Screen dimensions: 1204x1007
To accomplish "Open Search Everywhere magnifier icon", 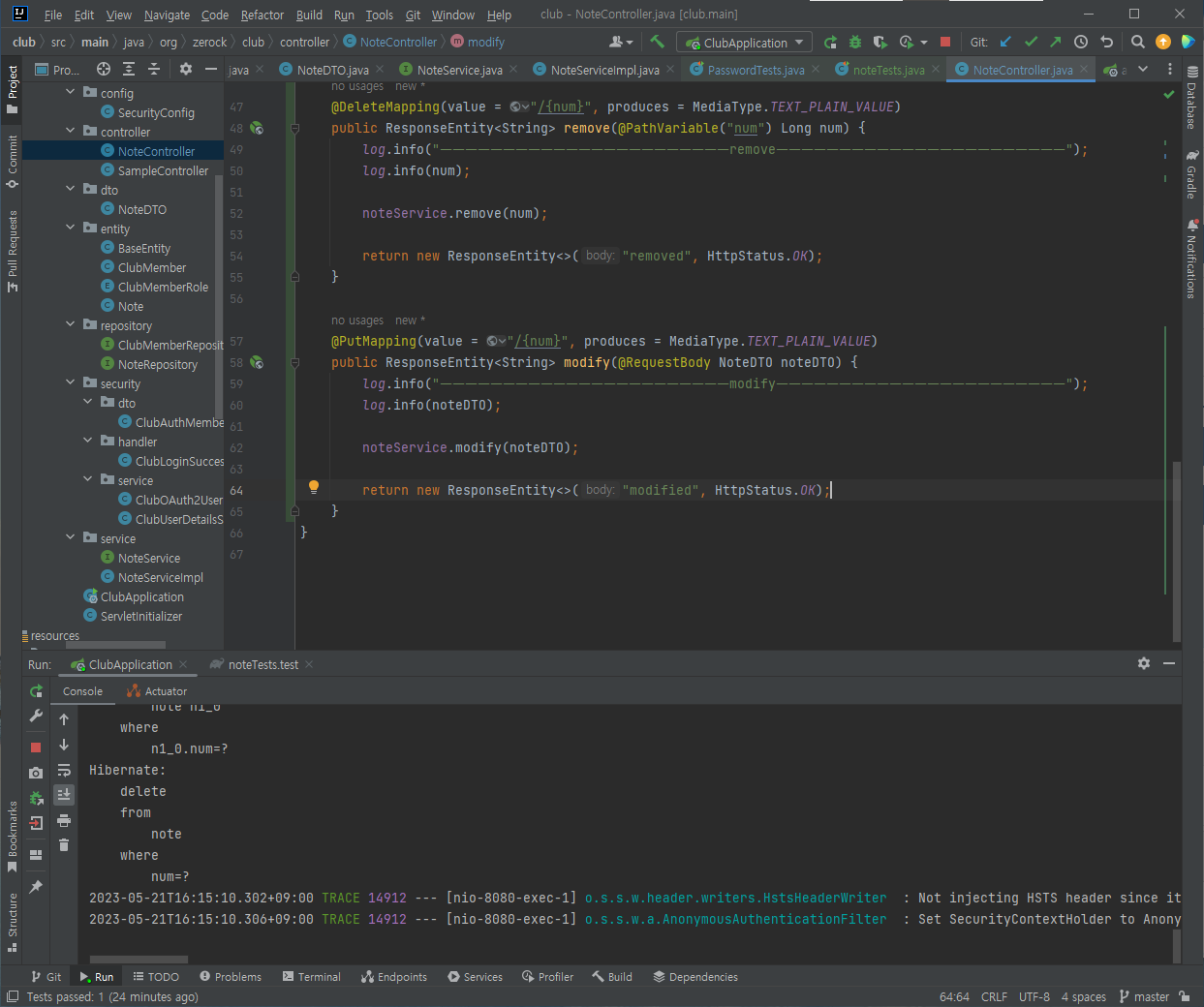I will click(1138, 42).
